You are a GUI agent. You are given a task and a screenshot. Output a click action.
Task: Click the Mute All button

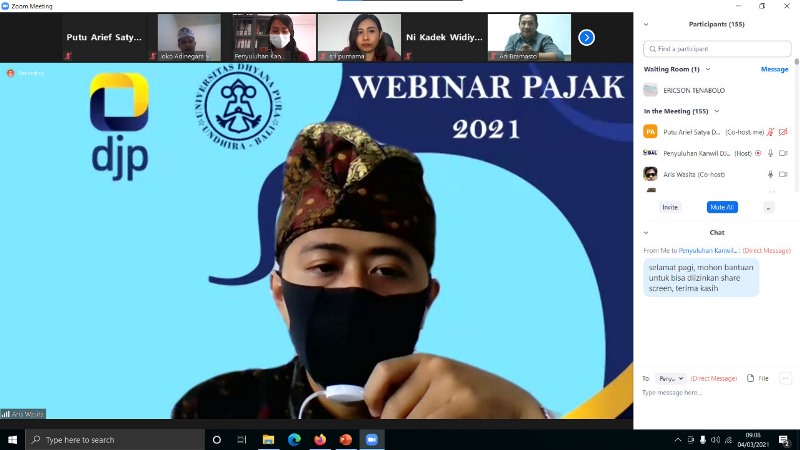[x=722, y=207]
